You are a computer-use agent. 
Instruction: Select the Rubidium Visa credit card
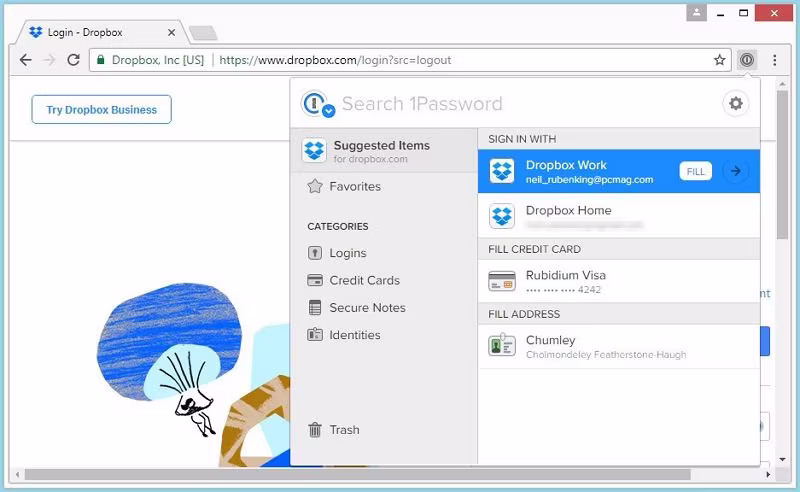click(618, 281)
